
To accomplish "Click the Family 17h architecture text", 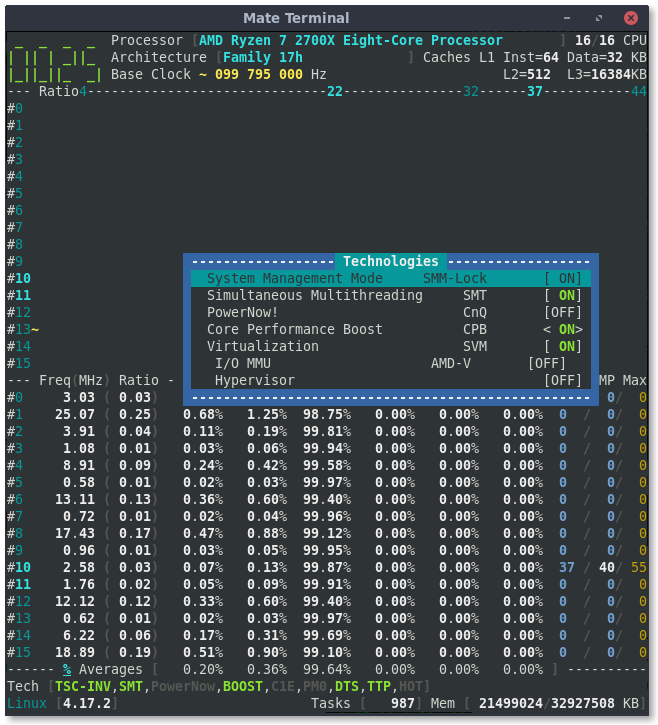I will tap(263, 57).
